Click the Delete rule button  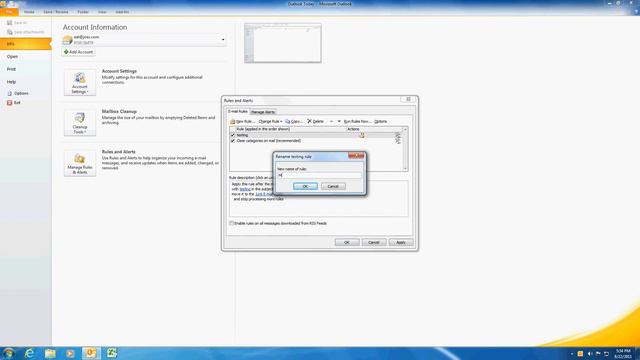pyautogui.click(x=316, y=121)
